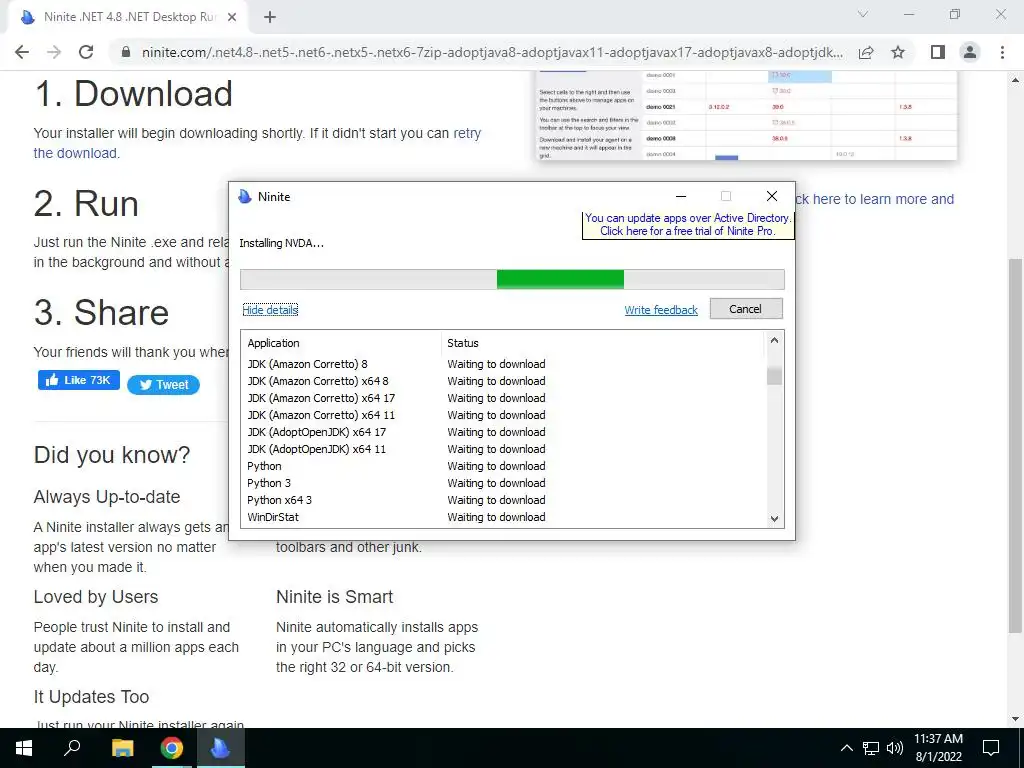
Task: Click here to learn more link
Action: coord(874,199)
